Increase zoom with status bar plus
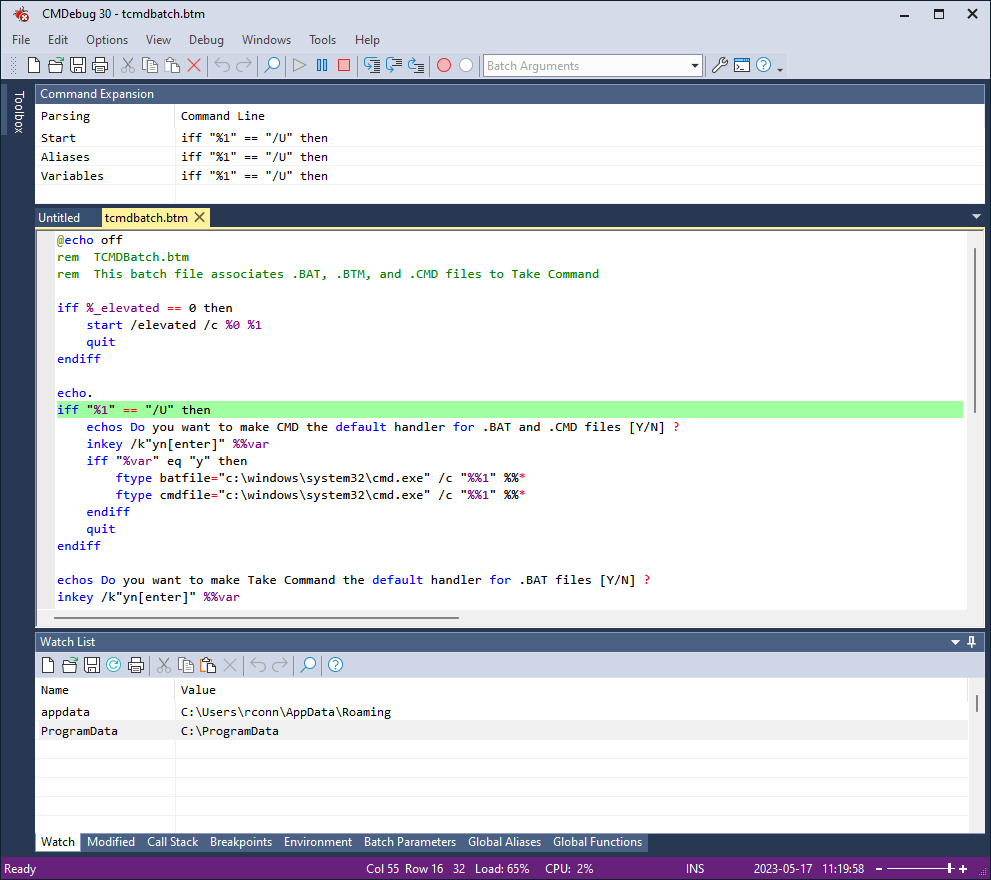This screenshot has height=880, width=991. (x=963, y=869)
